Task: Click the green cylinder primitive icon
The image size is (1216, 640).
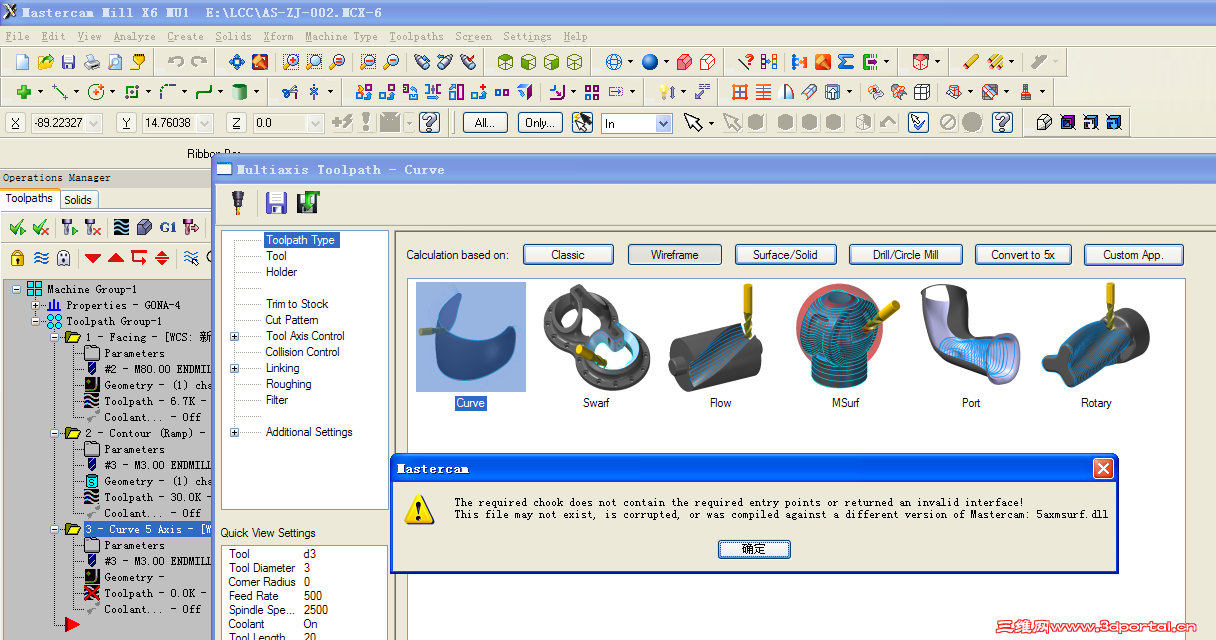Action: click(x=240, y=92)
